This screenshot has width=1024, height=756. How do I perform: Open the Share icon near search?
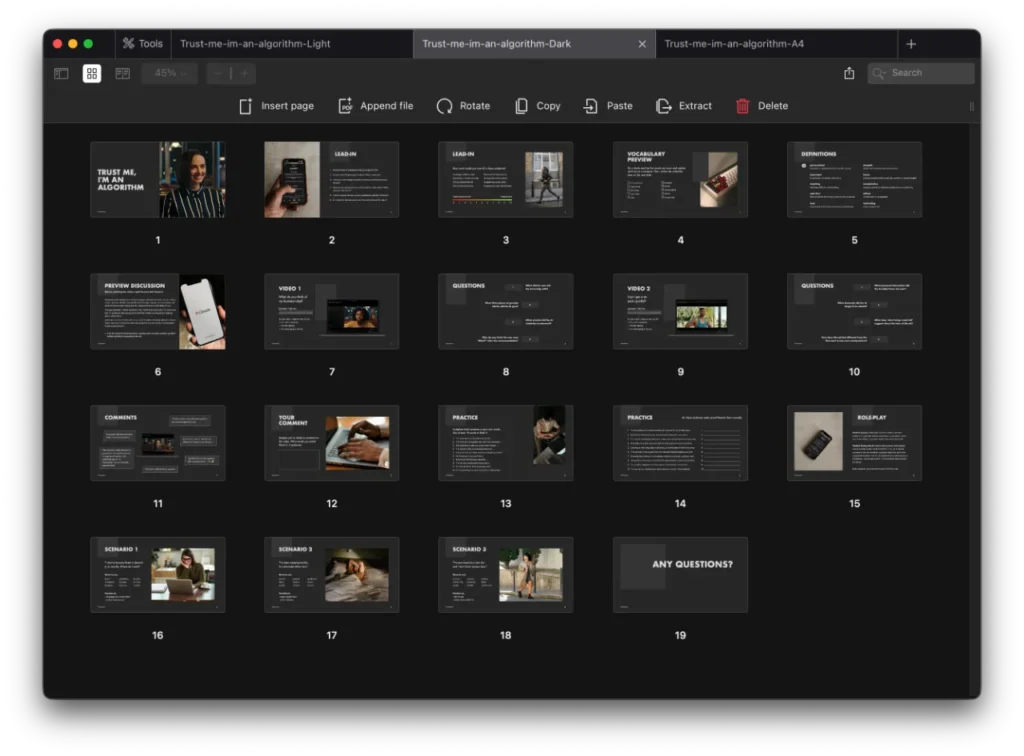[850, 73]
